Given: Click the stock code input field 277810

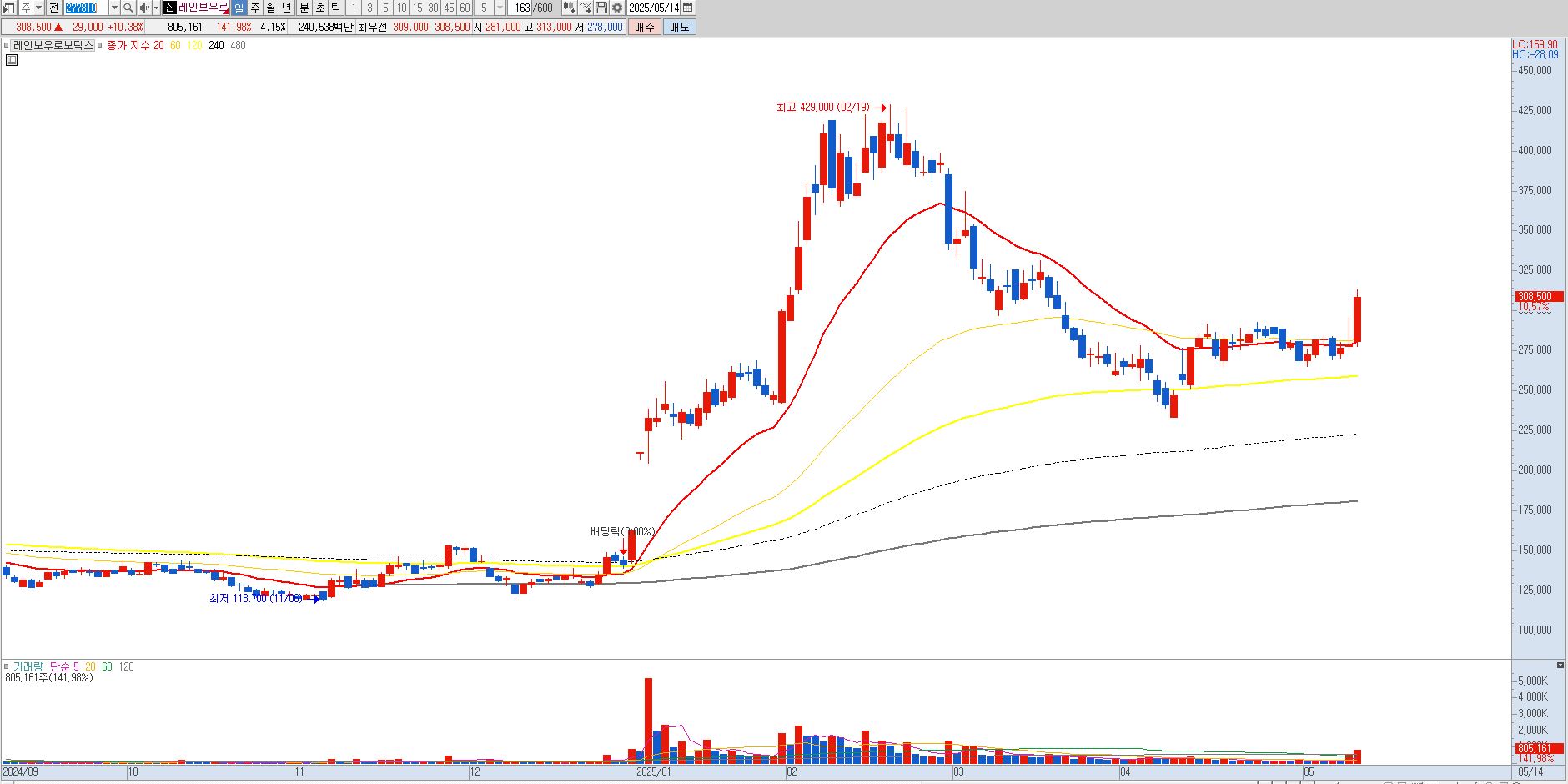Looking at the screenshot, I should pos(86,8).
